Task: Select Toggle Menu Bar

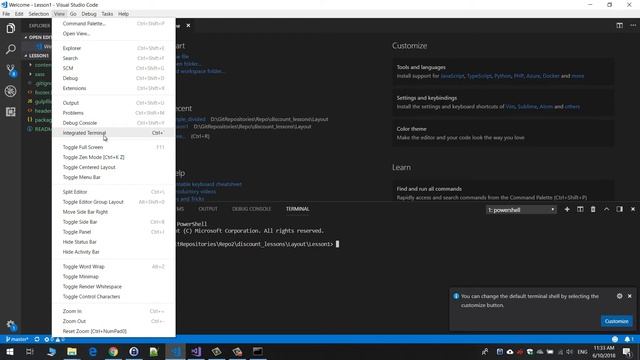Action: pyautogui.click(x=113, y=177)
